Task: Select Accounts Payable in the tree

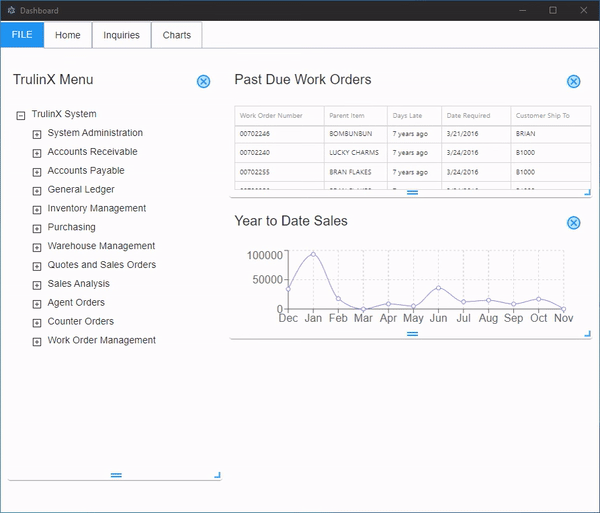Action: [86, 171]
